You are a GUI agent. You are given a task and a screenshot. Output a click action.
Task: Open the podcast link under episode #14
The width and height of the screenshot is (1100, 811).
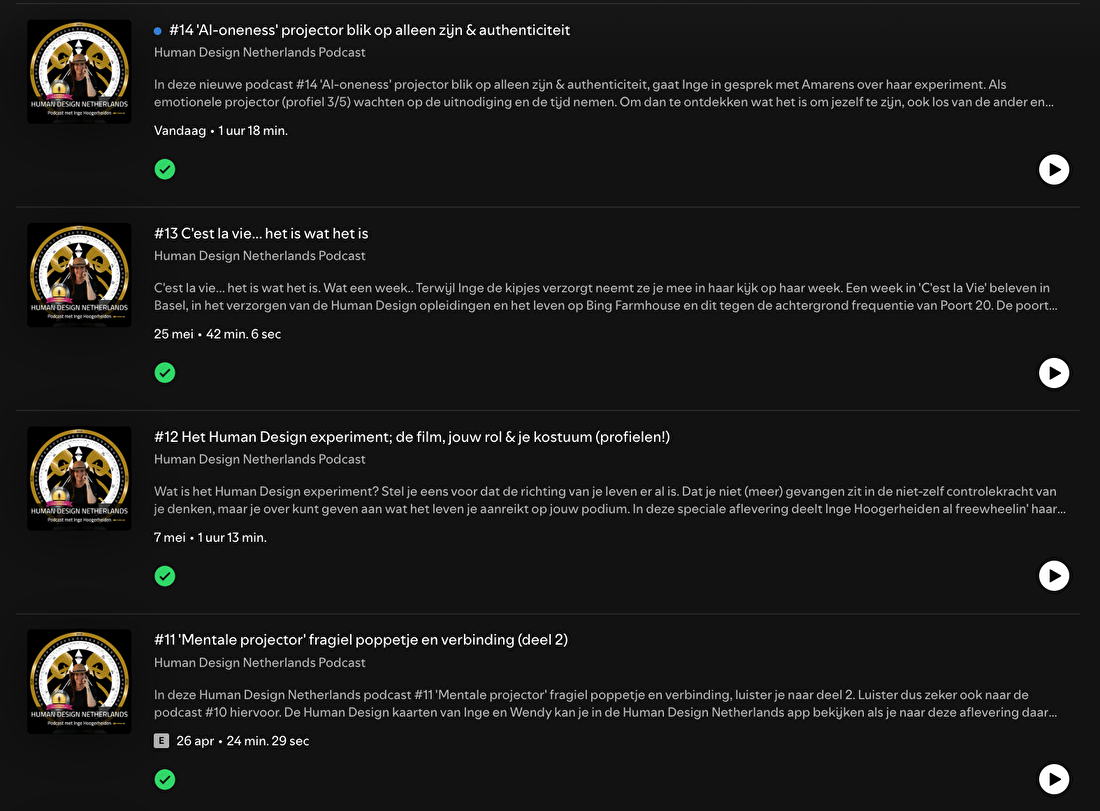pyautogui.click(x=260, y=53)
